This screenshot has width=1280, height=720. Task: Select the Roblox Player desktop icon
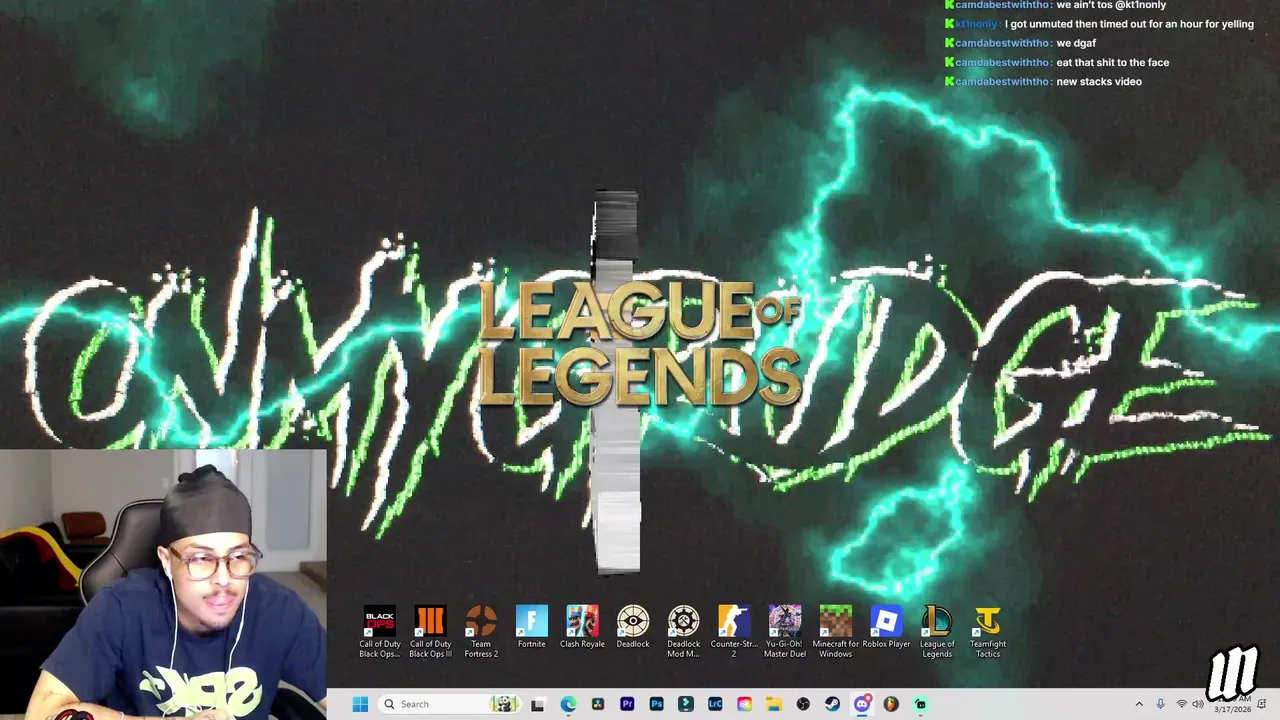pyautogui.click(x=886, y=627)
